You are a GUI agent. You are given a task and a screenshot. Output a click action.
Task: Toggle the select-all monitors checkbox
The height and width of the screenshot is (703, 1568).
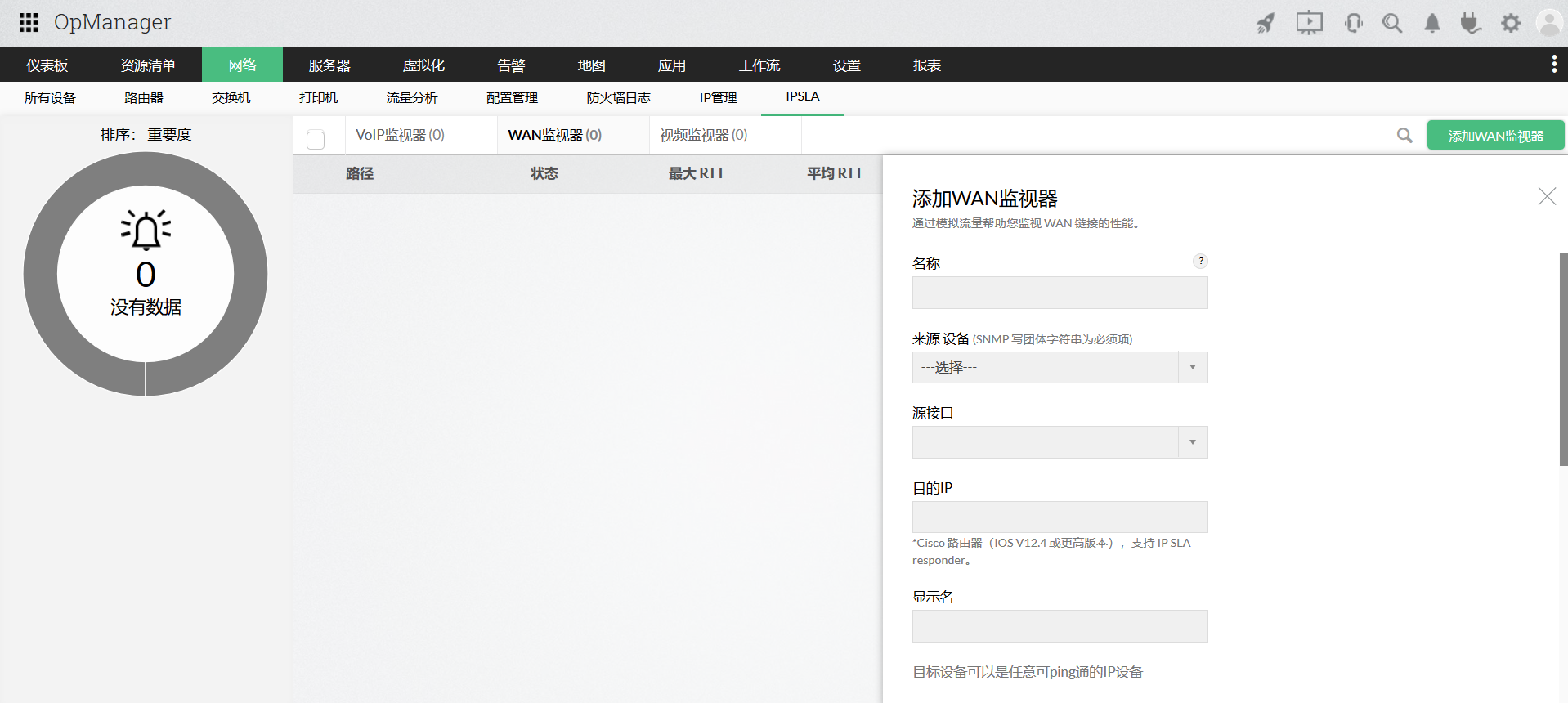pyautogui.click(x=316, y=140)
